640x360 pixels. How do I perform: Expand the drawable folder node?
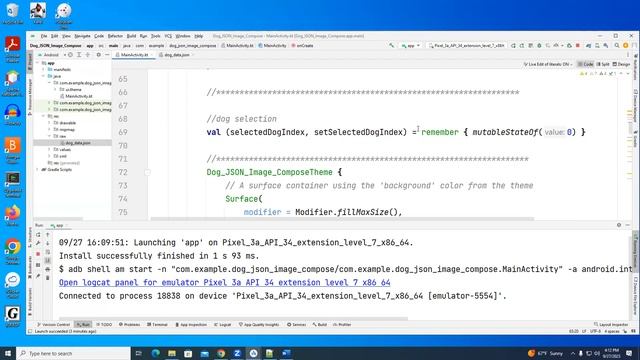pos(49,122)
